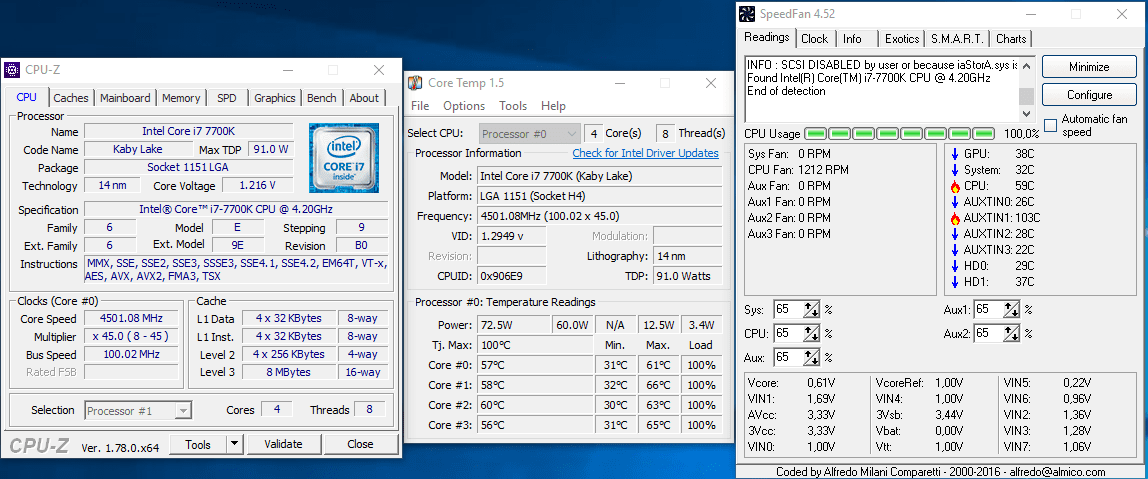Click the Core Speed value 4501.08 MHz

click(x=131, y=319)
